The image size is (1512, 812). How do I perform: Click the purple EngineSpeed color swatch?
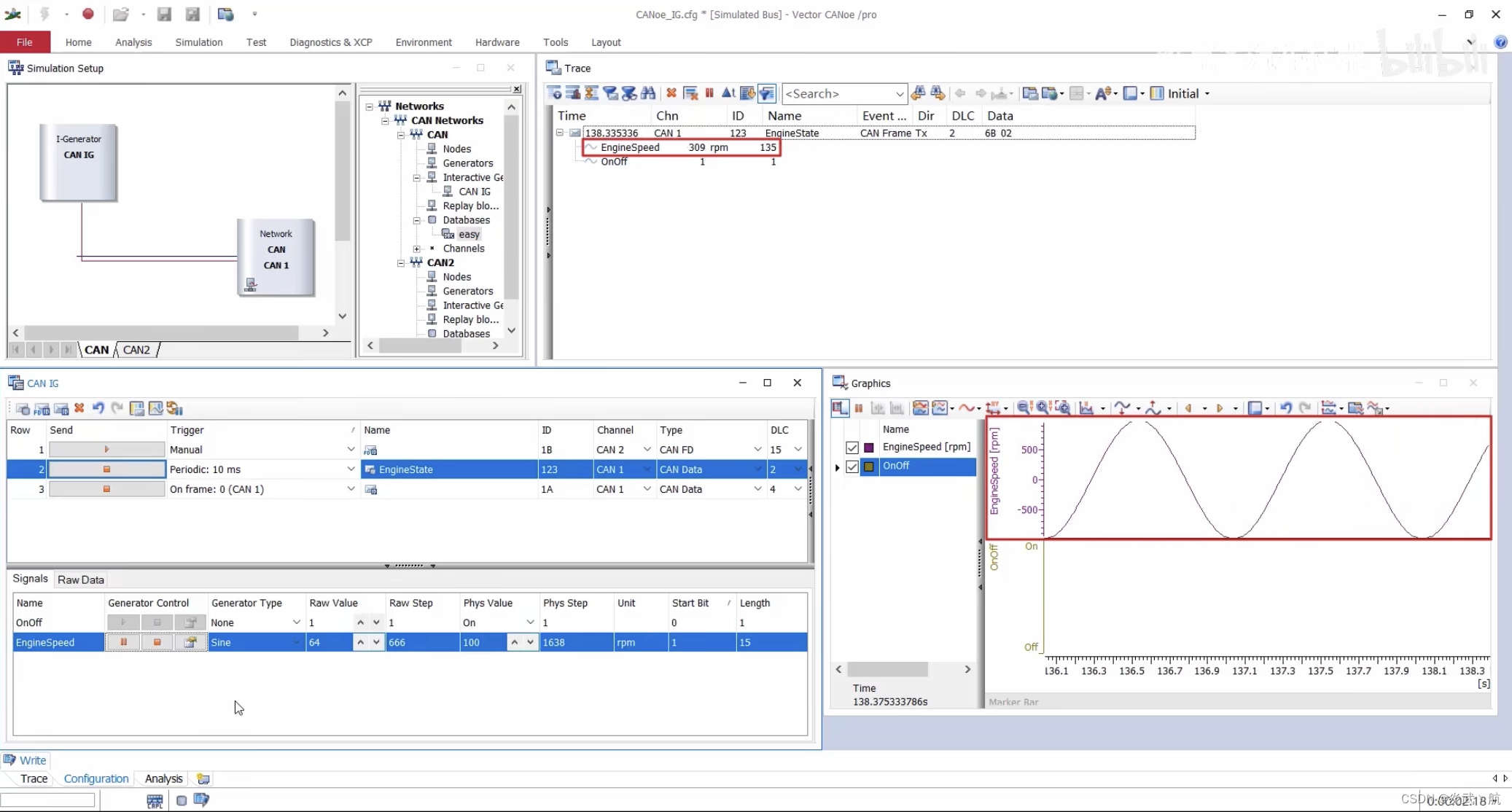869,447
